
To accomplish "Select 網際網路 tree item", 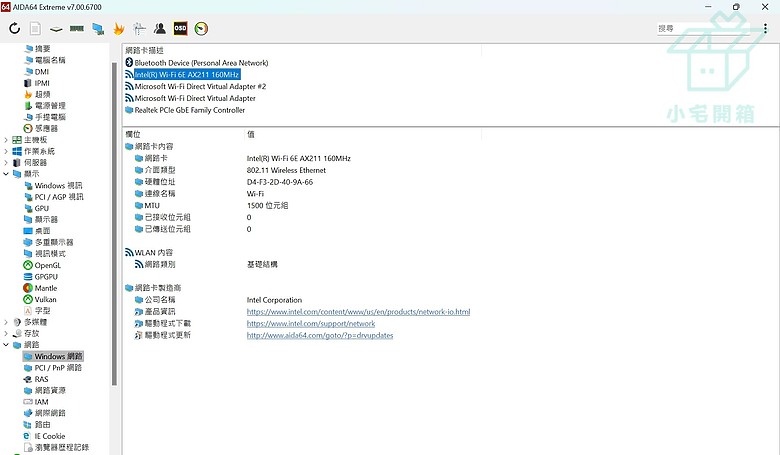I will (44, 413).
